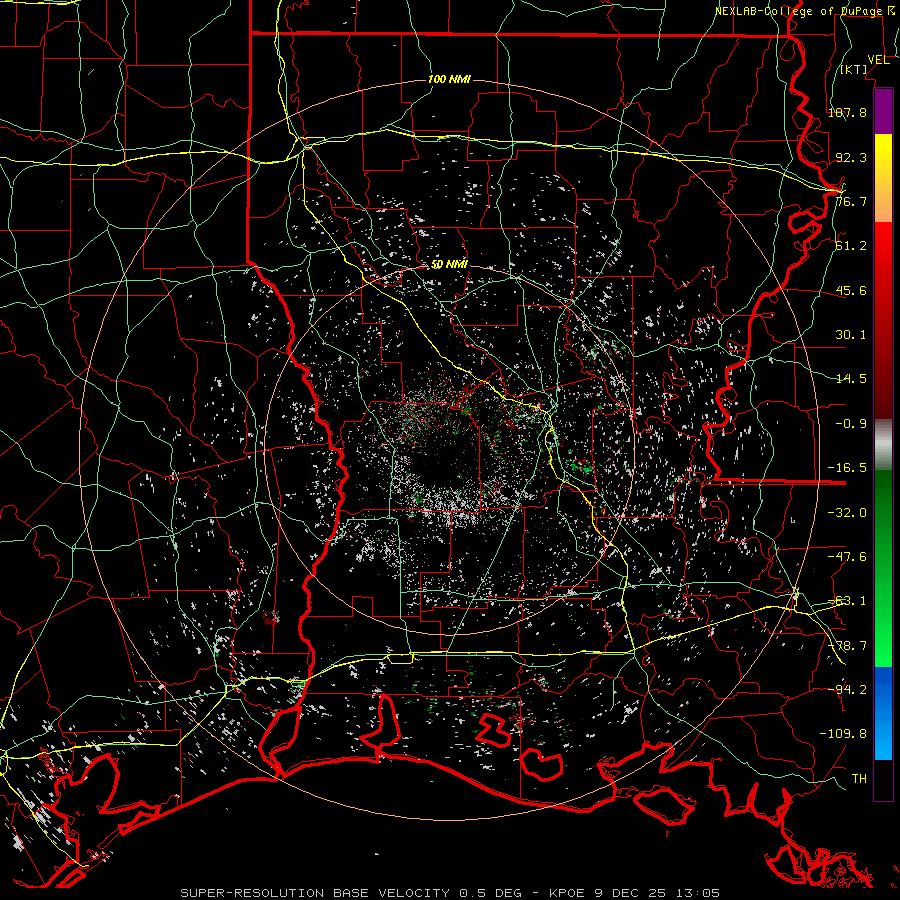Click the -47.6 value on velocity scale
Viewport: 900px width, 900px height.
pos(847,557)
